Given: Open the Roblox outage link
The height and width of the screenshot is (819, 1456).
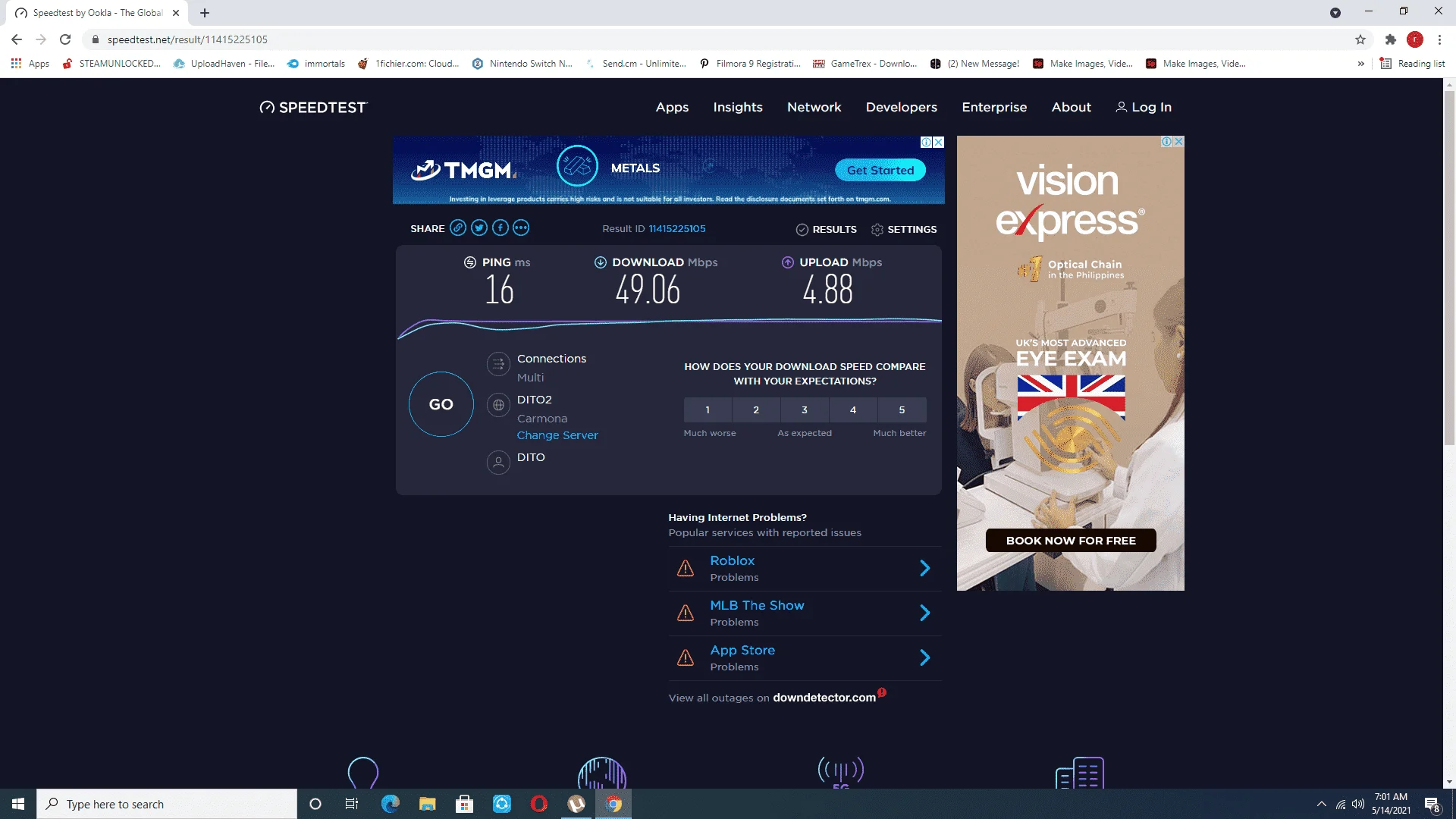Looking at the screenshot, I should point(733,560).
